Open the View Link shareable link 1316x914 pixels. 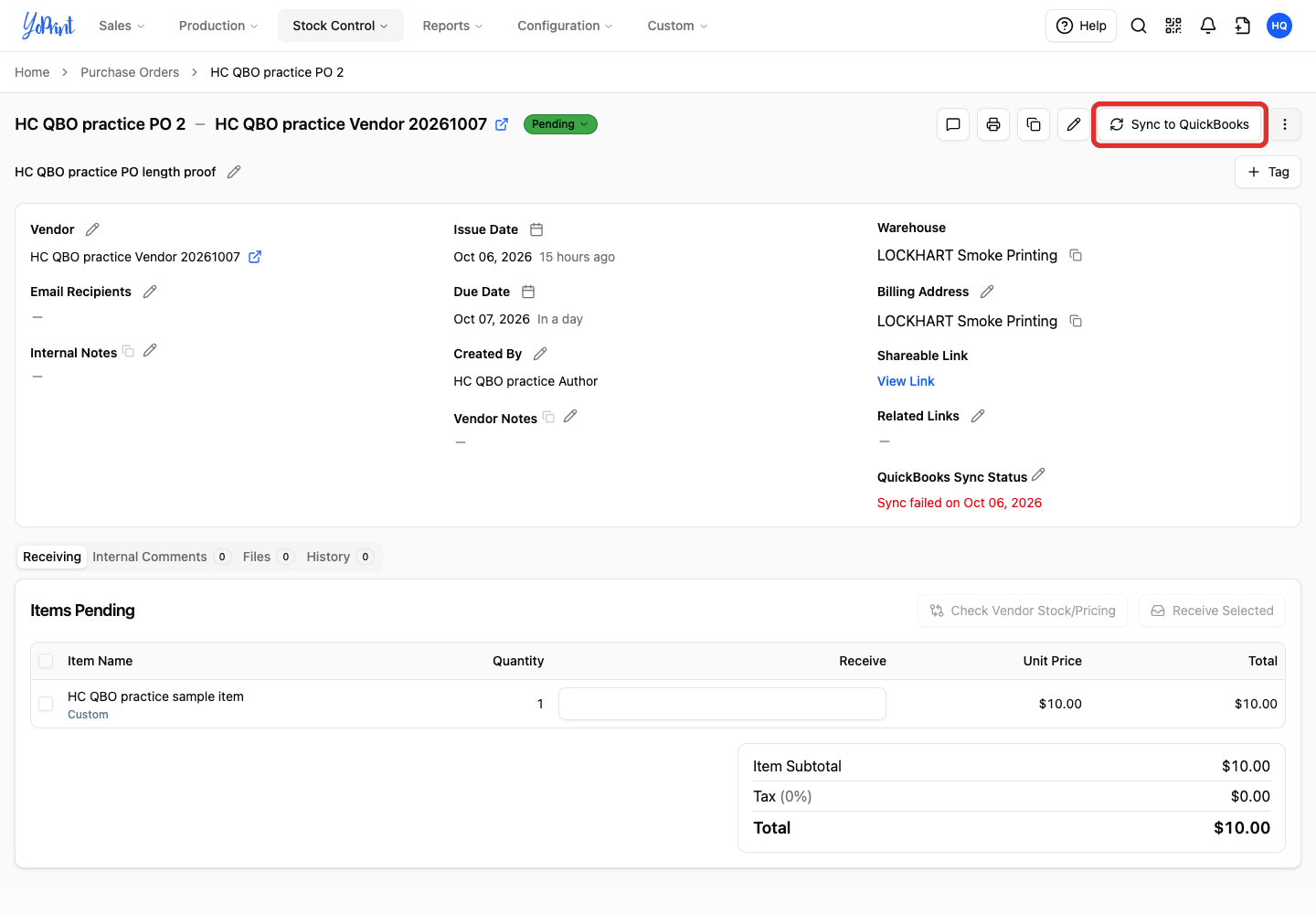click(906, 381)
